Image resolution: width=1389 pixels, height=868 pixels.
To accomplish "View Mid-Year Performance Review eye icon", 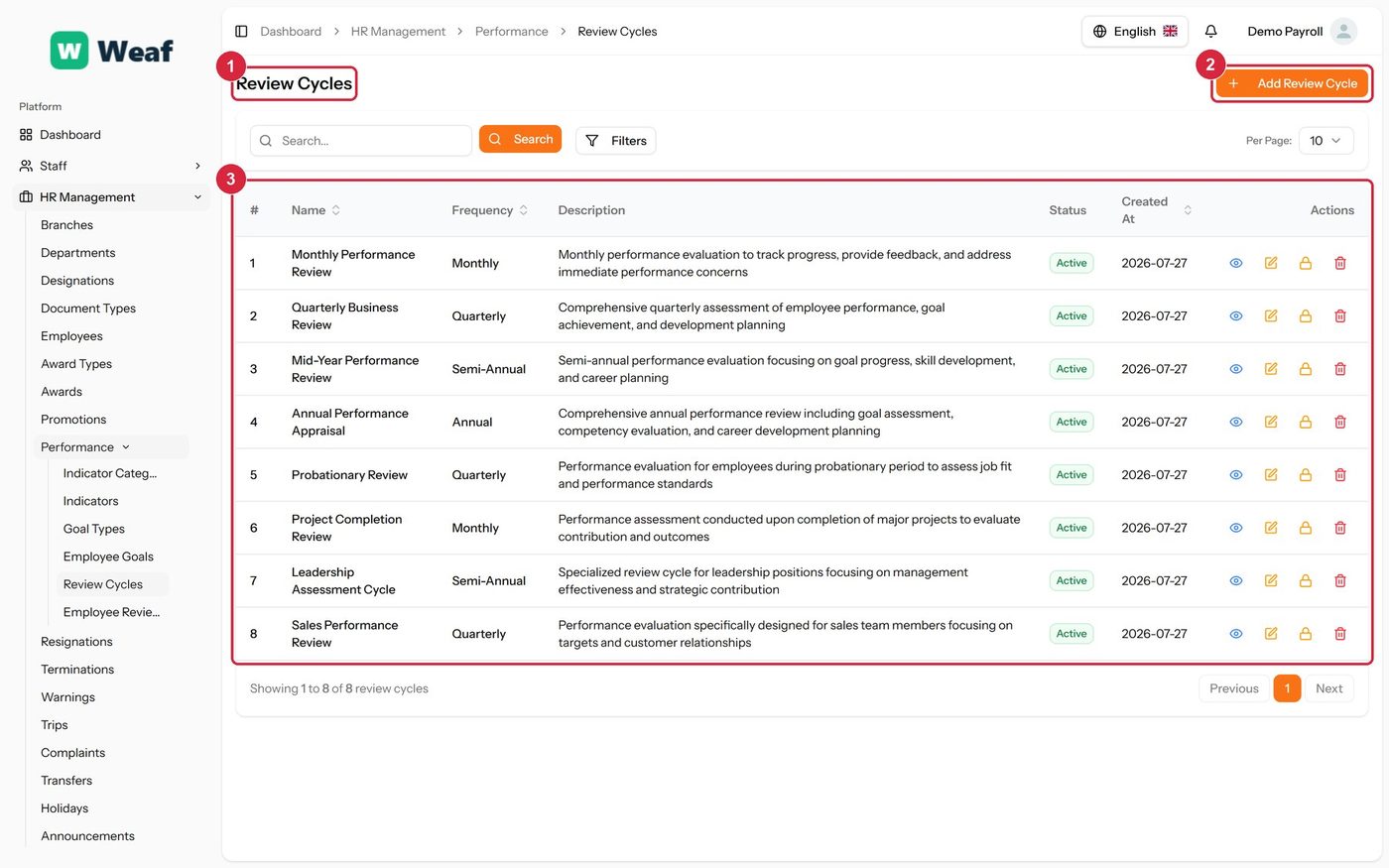I will click(1236, 369).
